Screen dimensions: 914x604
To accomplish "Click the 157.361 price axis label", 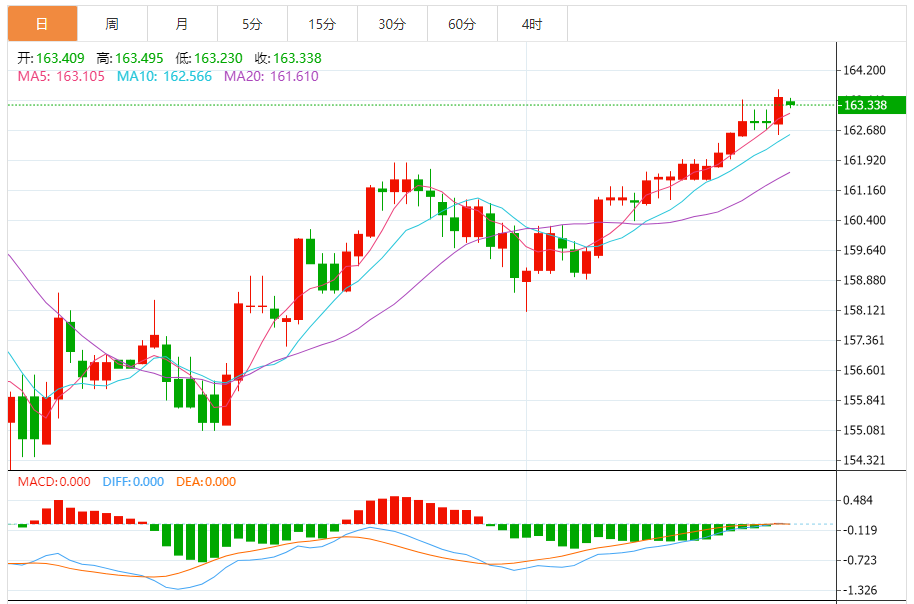I will (x=865, y=340).
